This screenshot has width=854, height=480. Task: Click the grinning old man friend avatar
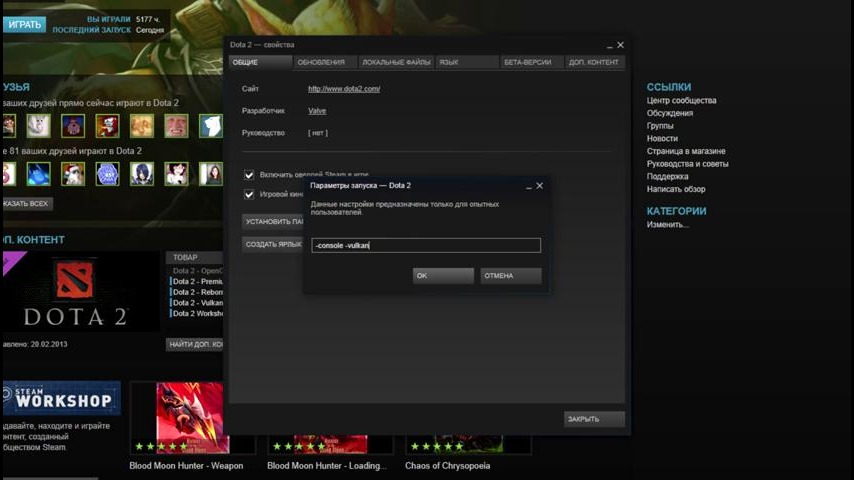point(176,125)
